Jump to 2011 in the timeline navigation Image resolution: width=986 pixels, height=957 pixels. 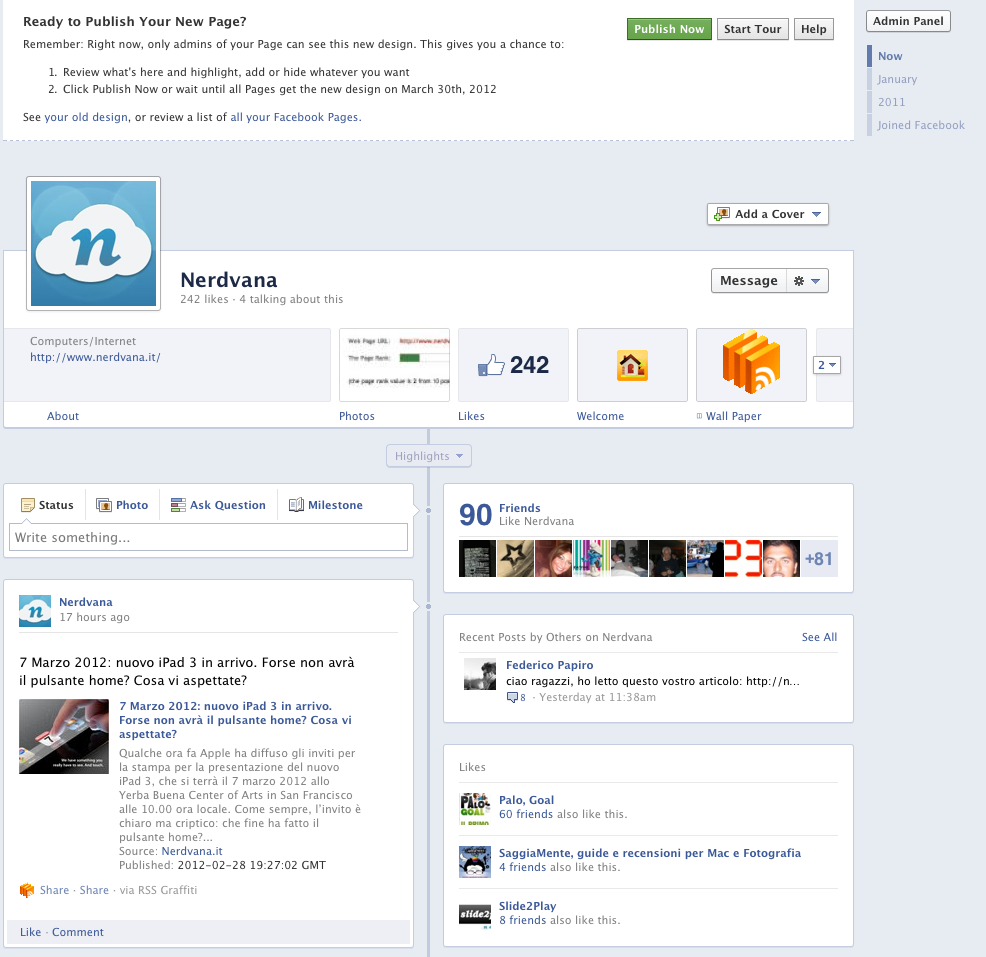(891, 102)
